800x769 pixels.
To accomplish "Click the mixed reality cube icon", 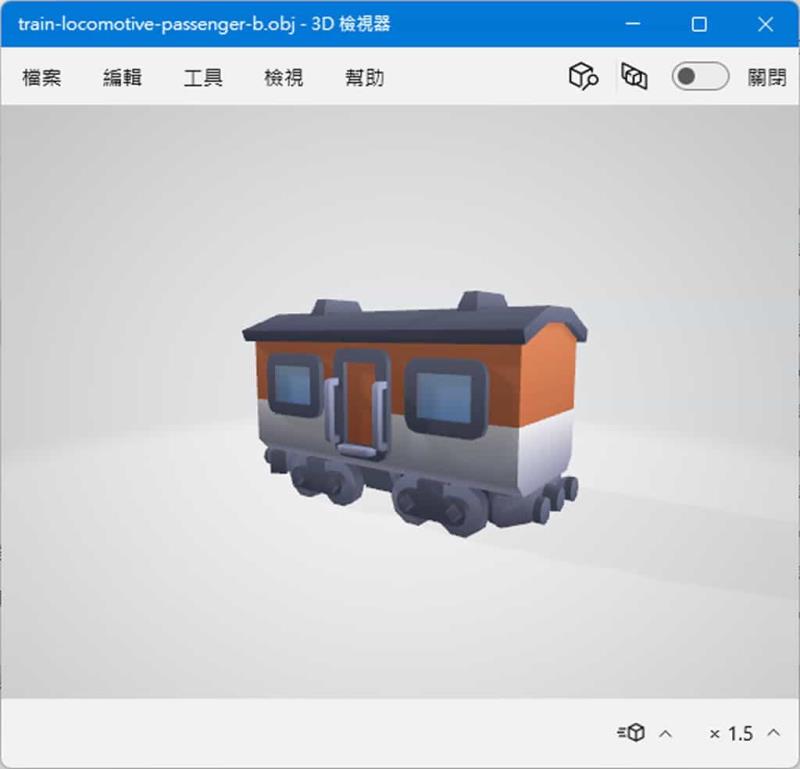I will click(x=634, y=76).
